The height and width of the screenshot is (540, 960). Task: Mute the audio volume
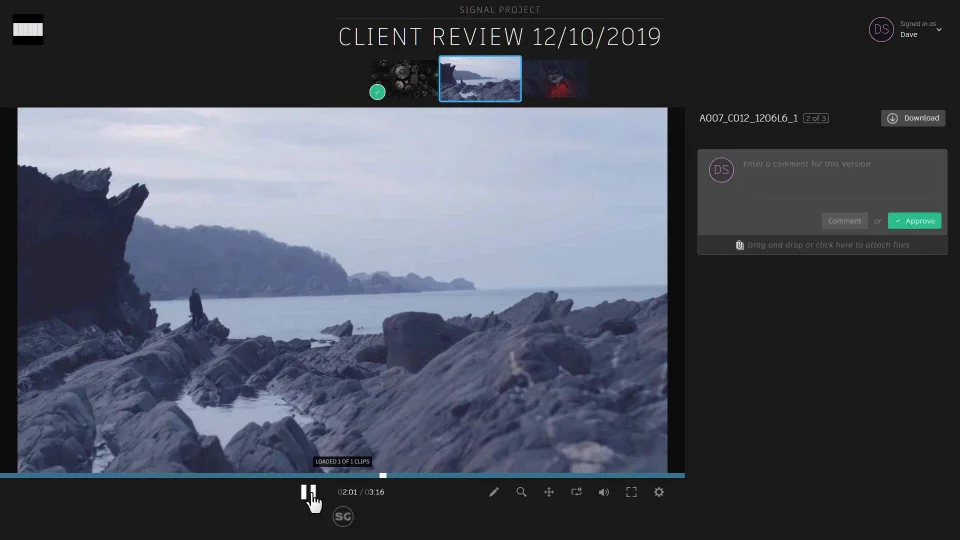pos(604,492)
